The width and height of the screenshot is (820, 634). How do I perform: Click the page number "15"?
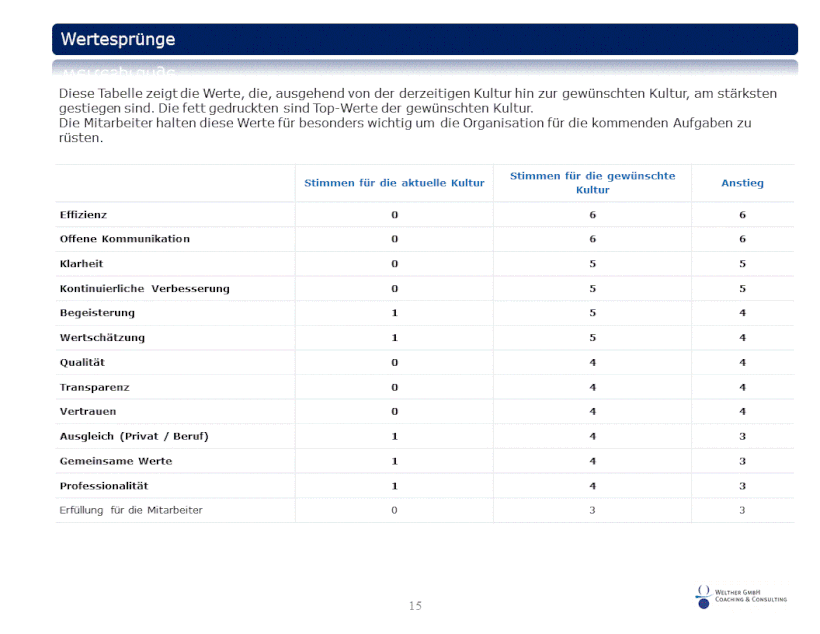click(x=415, y=606)
